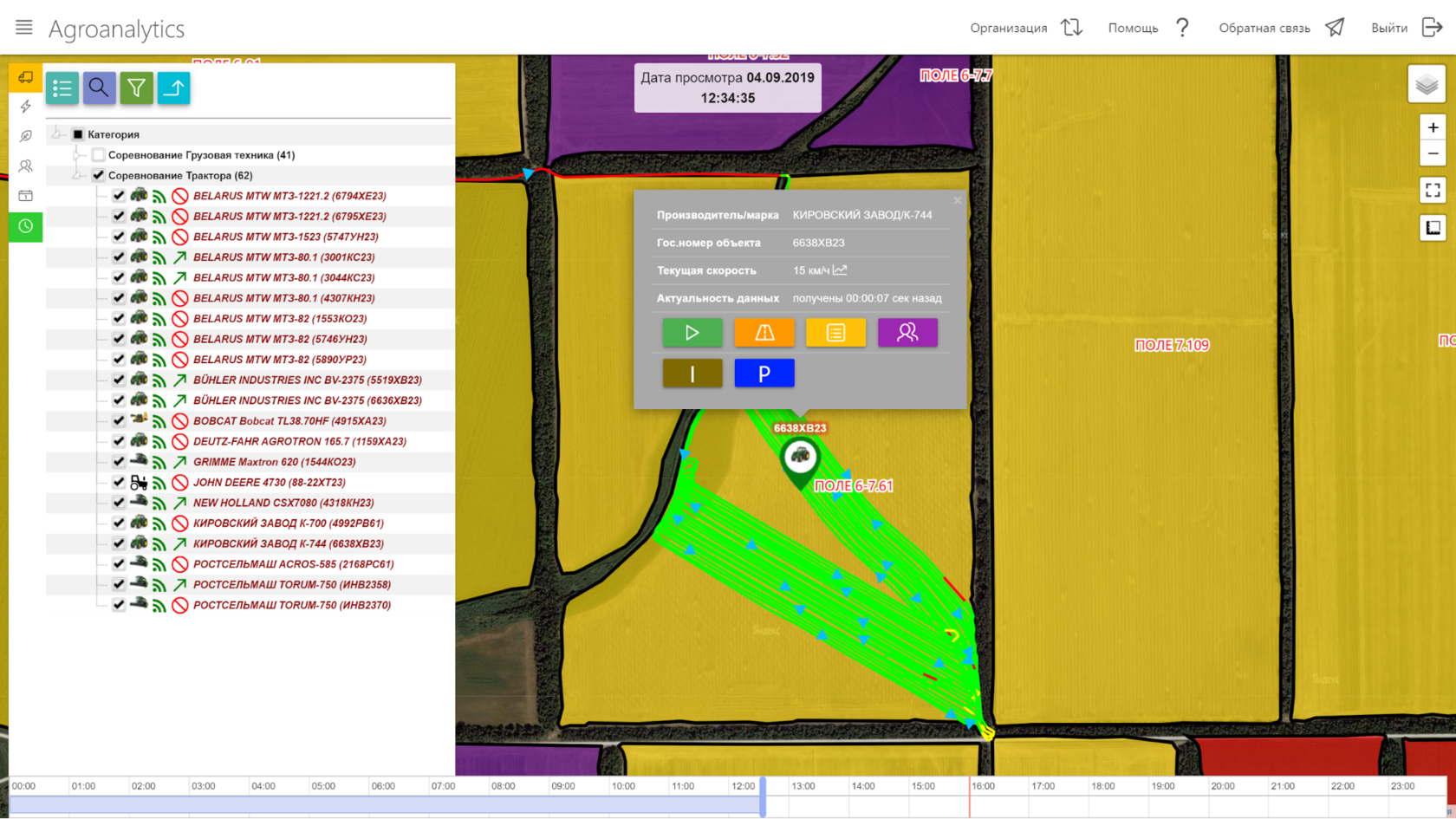The width and height of the screenshot is (1456, 819).
Task: Select DEUTZ-FAHR AGROTRON 165.7 (1159ХА23)
Action: 300,441
